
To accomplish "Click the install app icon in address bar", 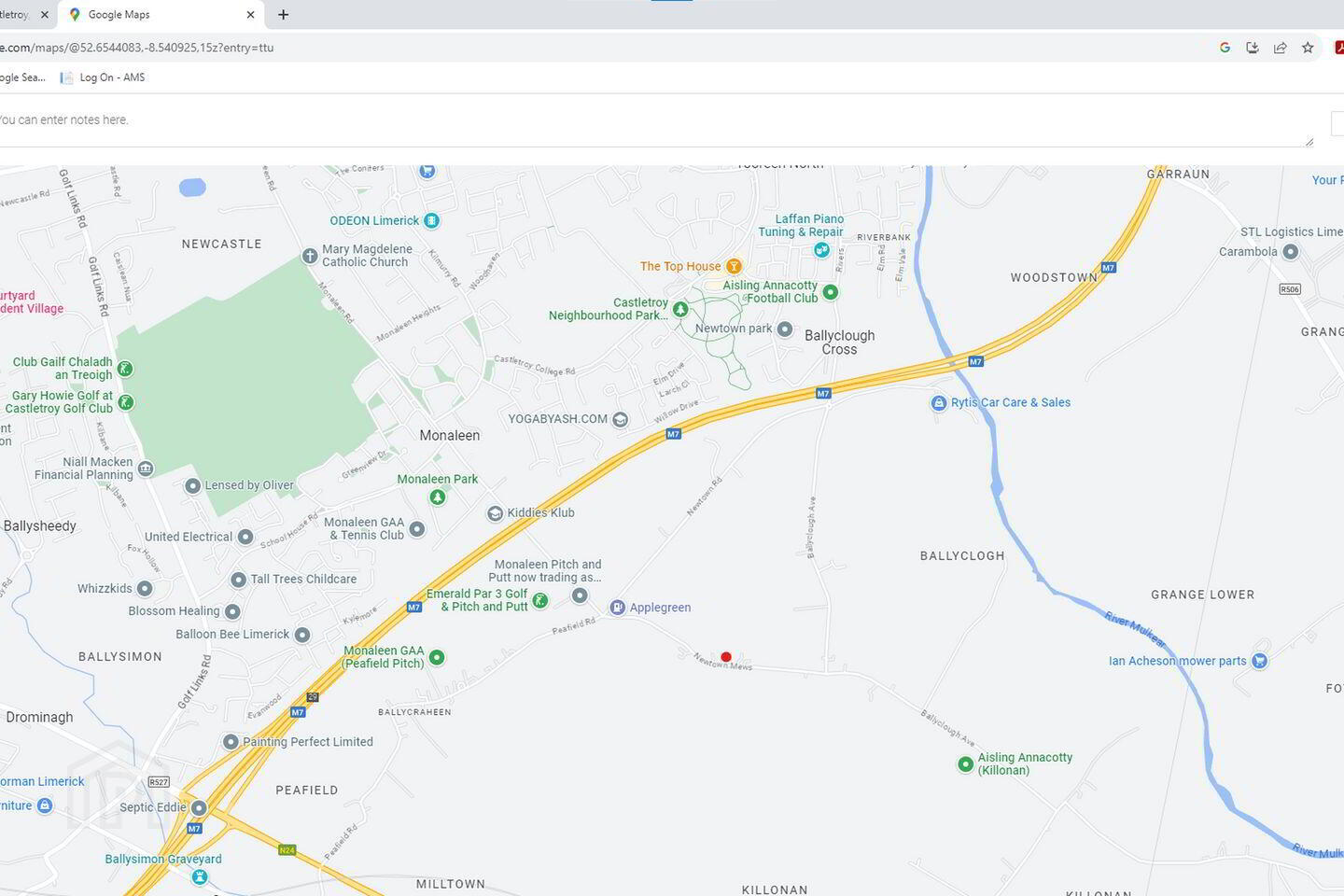I will (1253, 48).
